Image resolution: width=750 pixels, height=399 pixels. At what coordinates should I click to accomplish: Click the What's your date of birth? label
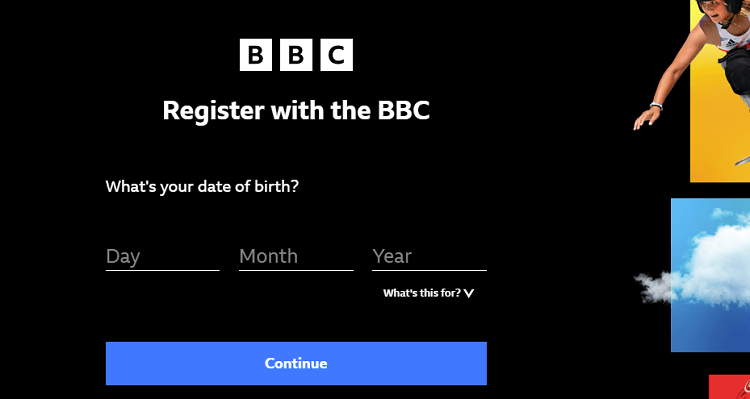202,186
